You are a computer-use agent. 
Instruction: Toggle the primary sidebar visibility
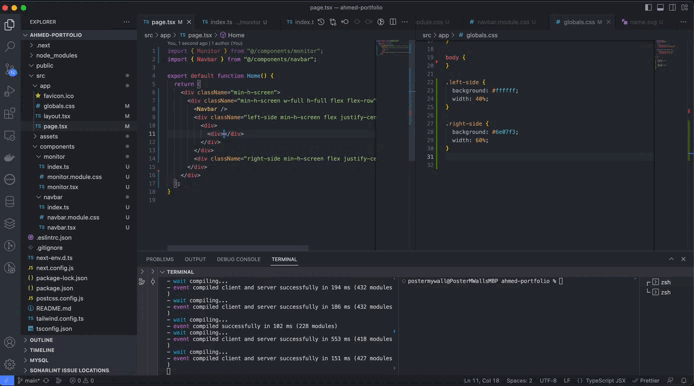coord(648,8)
